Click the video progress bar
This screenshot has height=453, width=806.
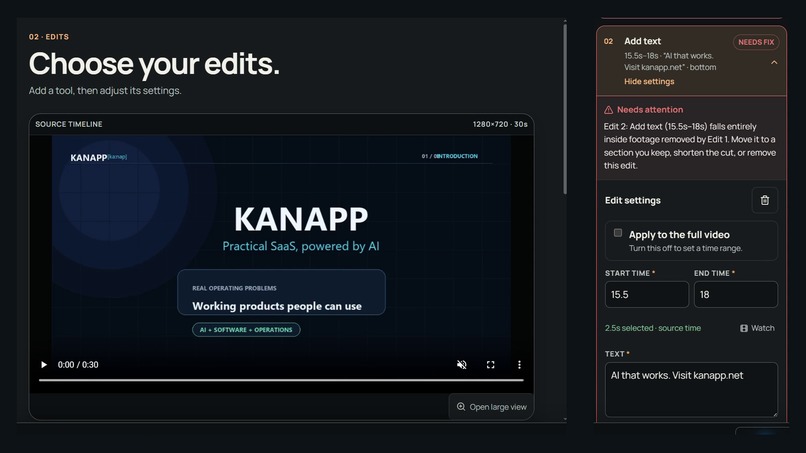281,380
